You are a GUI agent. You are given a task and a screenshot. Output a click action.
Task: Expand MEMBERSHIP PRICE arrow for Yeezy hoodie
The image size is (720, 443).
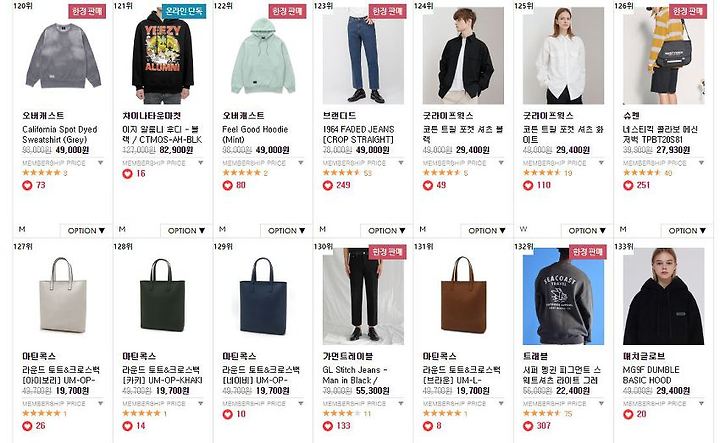(x=201, y=163)
